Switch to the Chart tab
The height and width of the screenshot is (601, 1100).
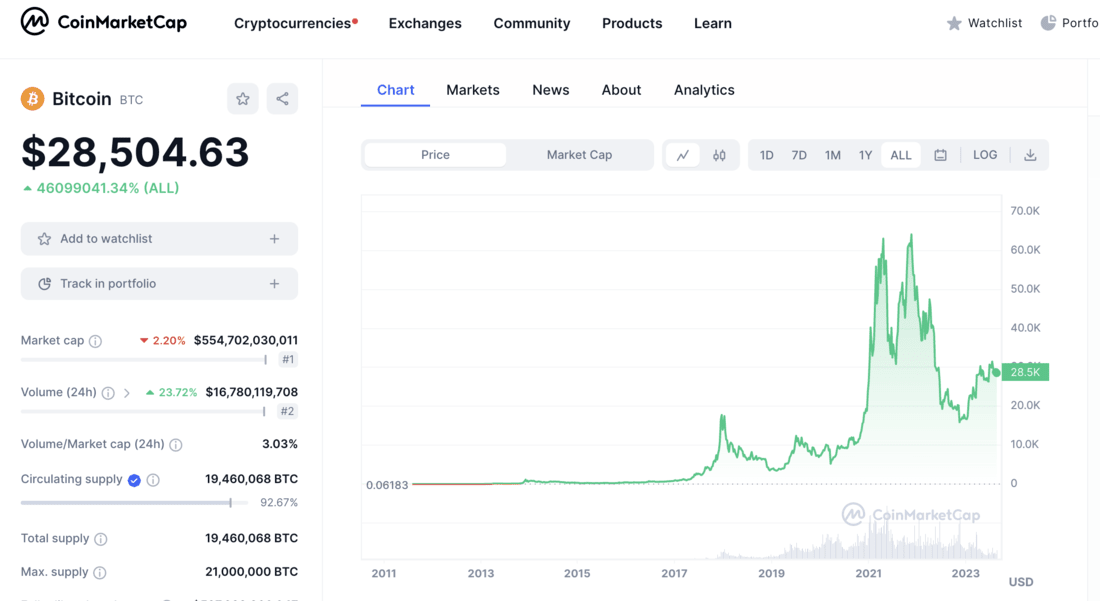(x=396, y=90)
